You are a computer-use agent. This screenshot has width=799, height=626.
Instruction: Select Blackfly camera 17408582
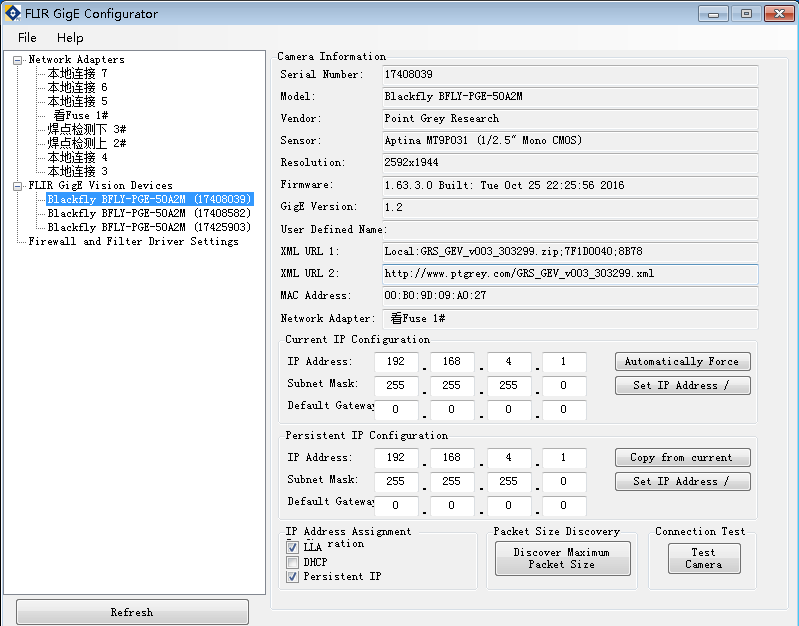click(149, 213)
